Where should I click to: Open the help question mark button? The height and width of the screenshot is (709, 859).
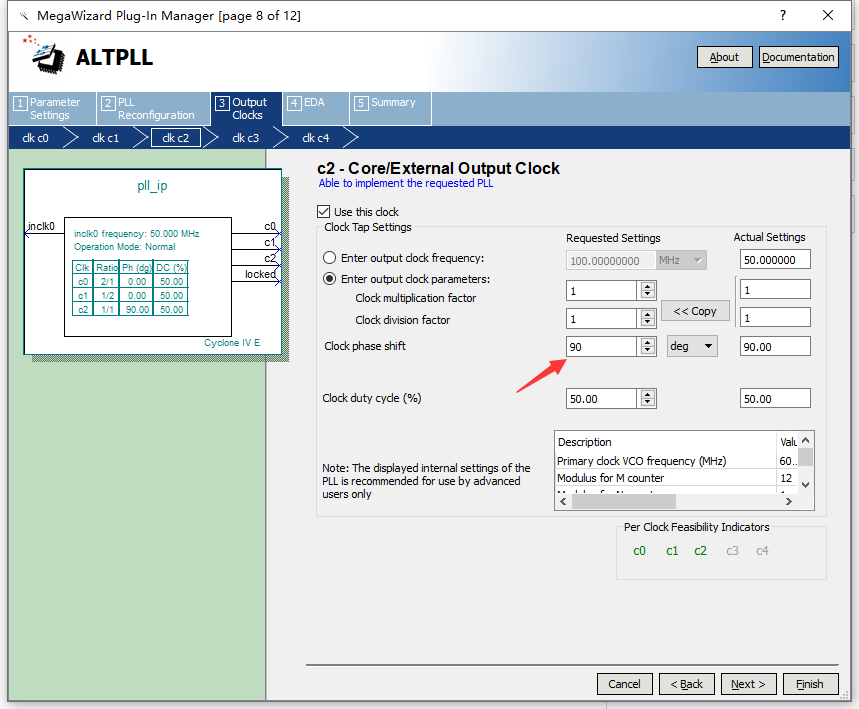(x=783, y=15)
